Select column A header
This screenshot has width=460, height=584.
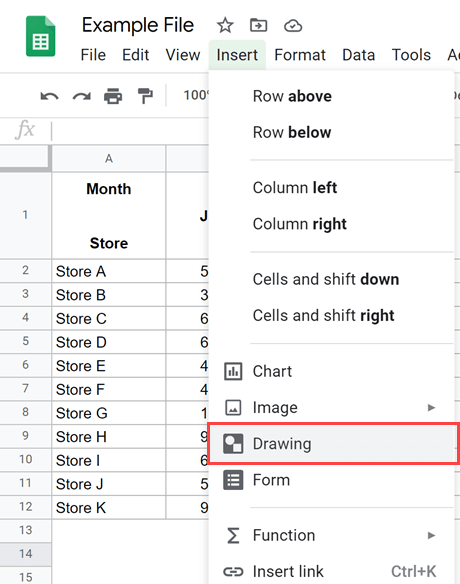(108, 159)
